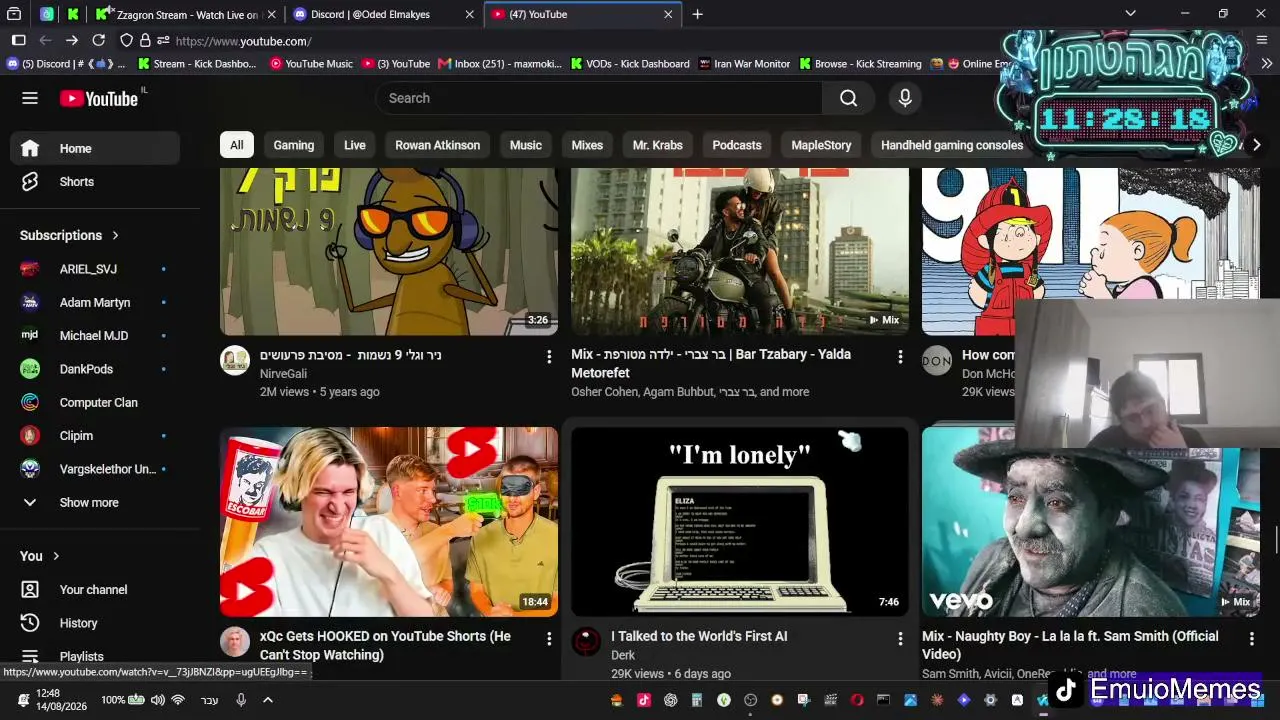Open the Michael MJD subscription

point(96,336)
